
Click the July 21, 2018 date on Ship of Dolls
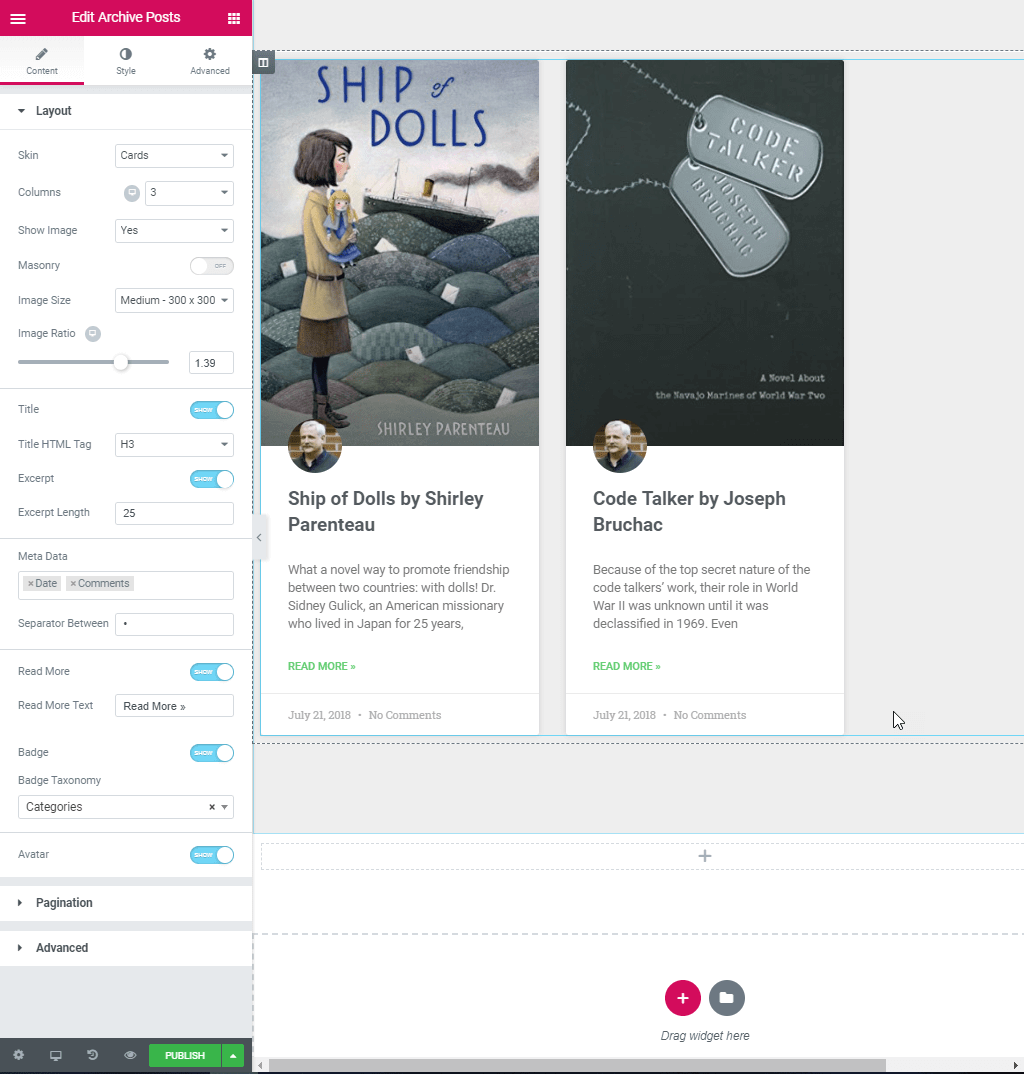pyautogui.click(x=319, y=715)
